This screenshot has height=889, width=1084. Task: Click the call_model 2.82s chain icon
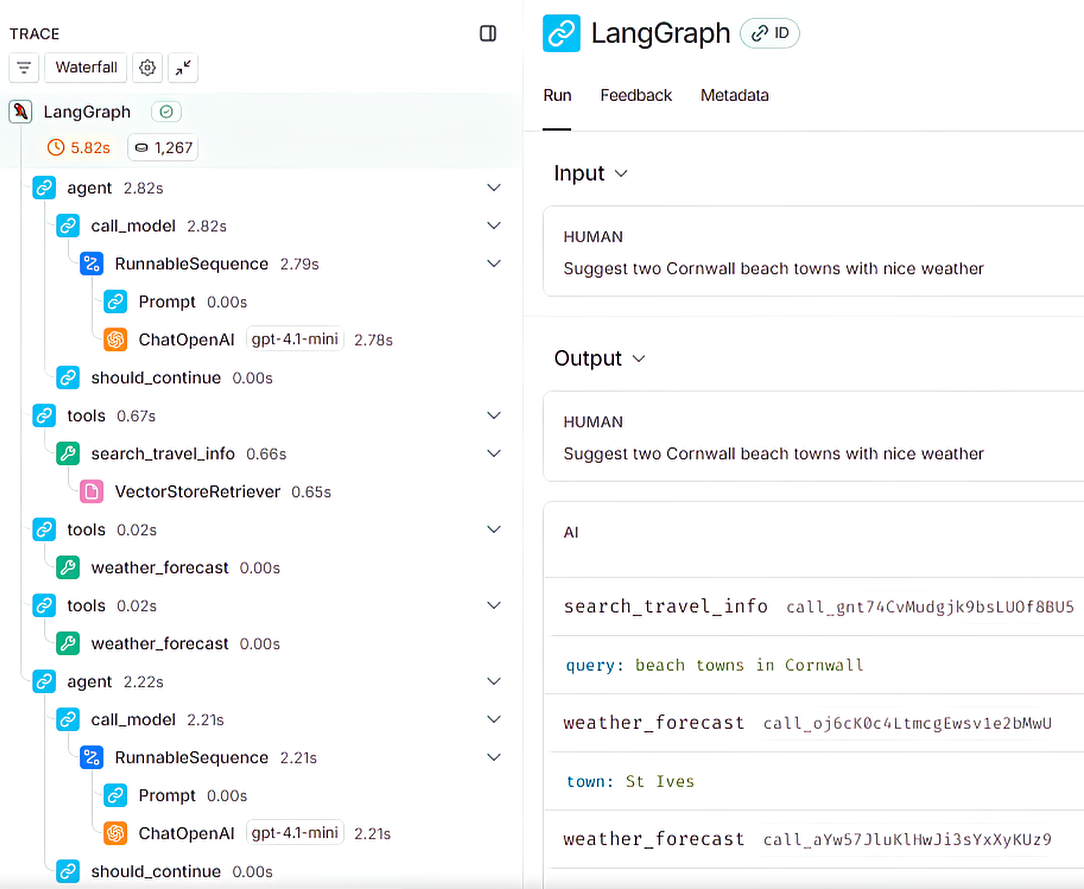(68, 225)
